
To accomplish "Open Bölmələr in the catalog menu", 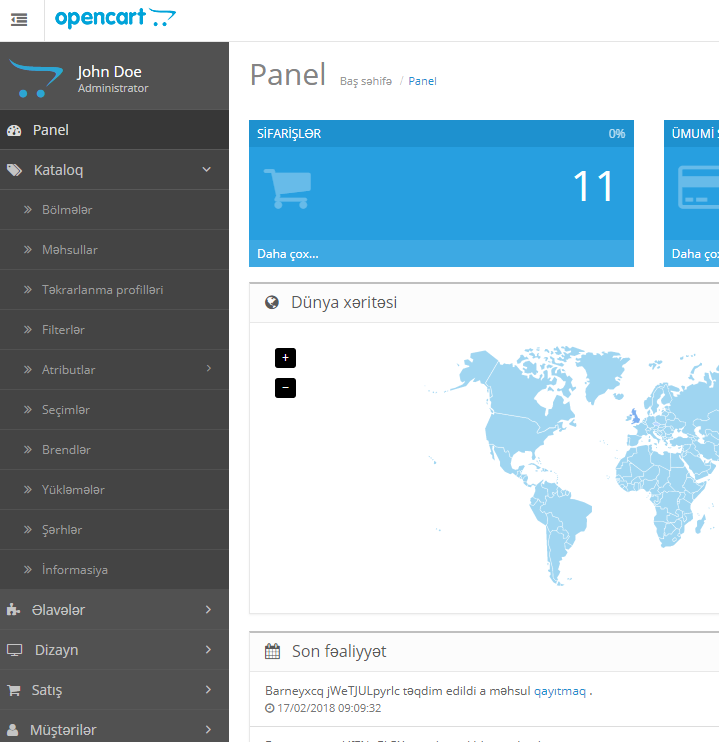I will [115, 210].
